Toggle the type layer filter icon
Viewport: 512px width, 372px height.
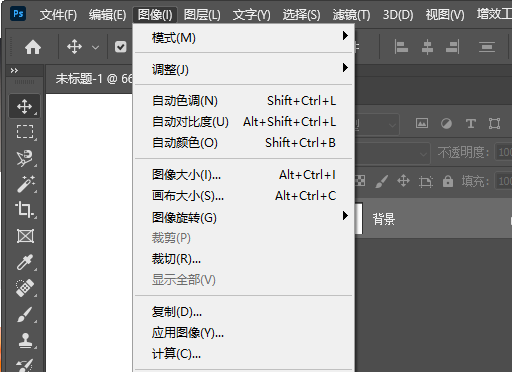tap(470, 124)
